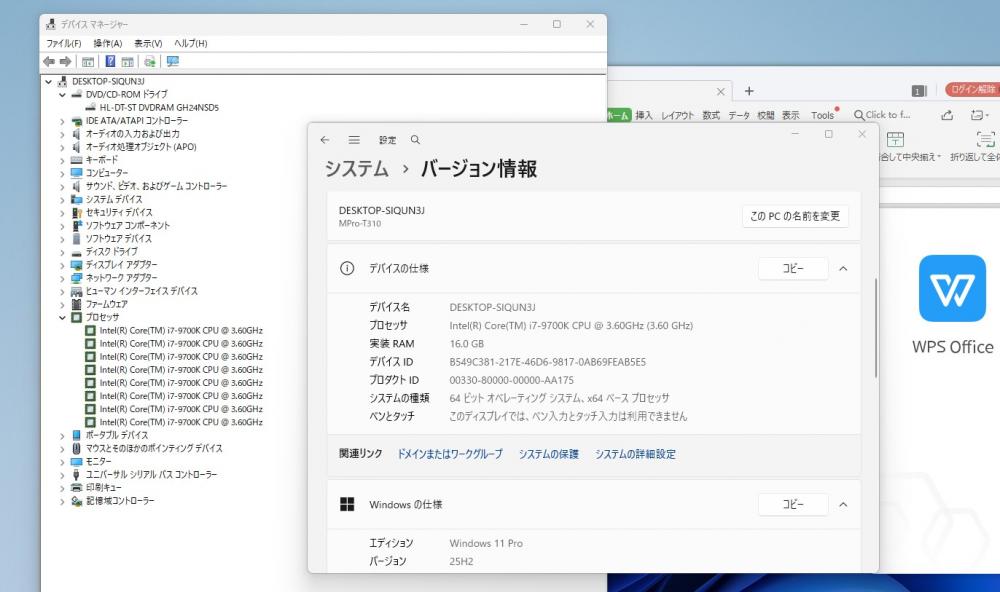Click the ログイン button in WPS
This screenshot has height=592, width=1000.
coord(972,89)
